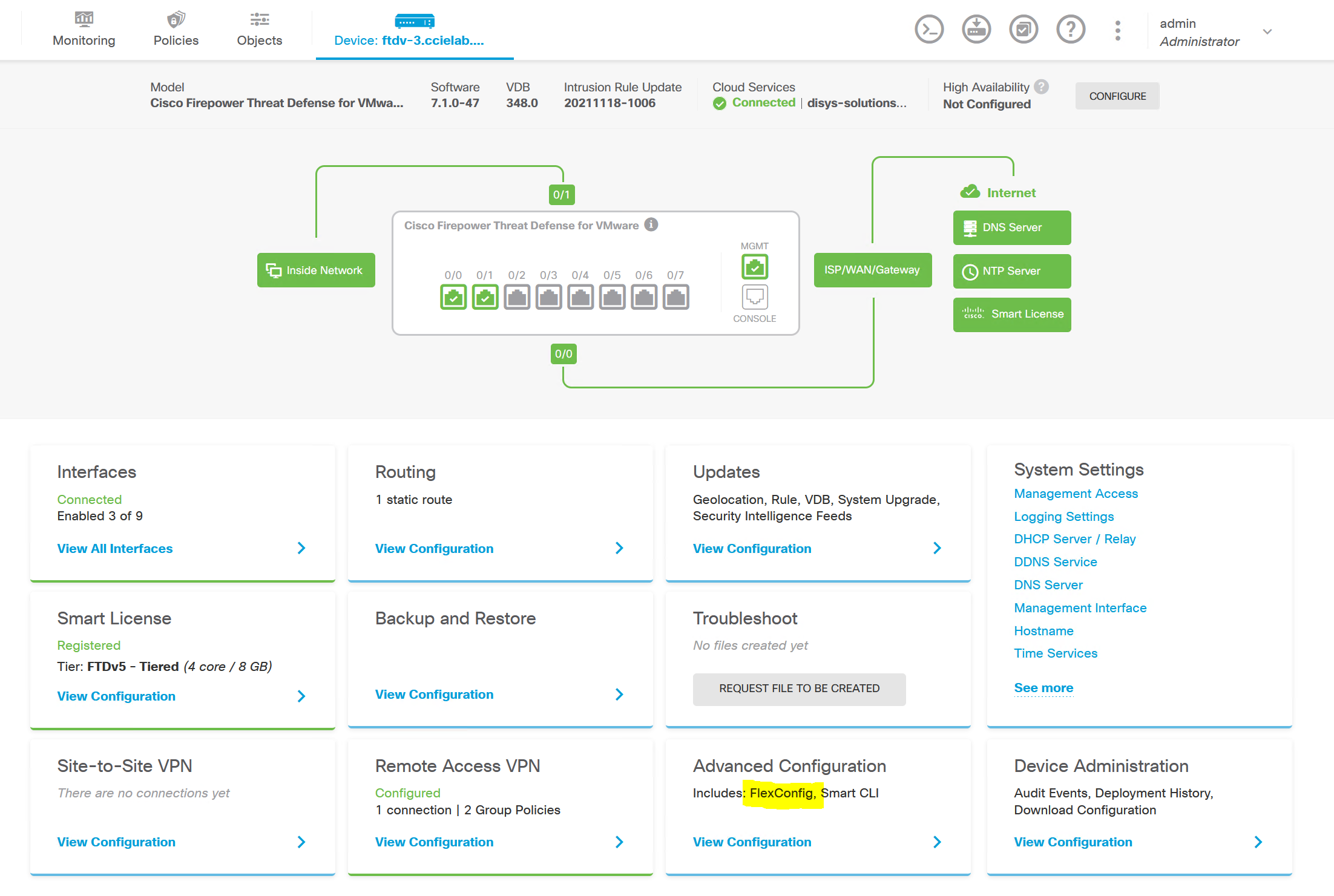Select the MGMT interface port in the diagram
This screenshot has height=896, width=1334.
pos(754,266)
